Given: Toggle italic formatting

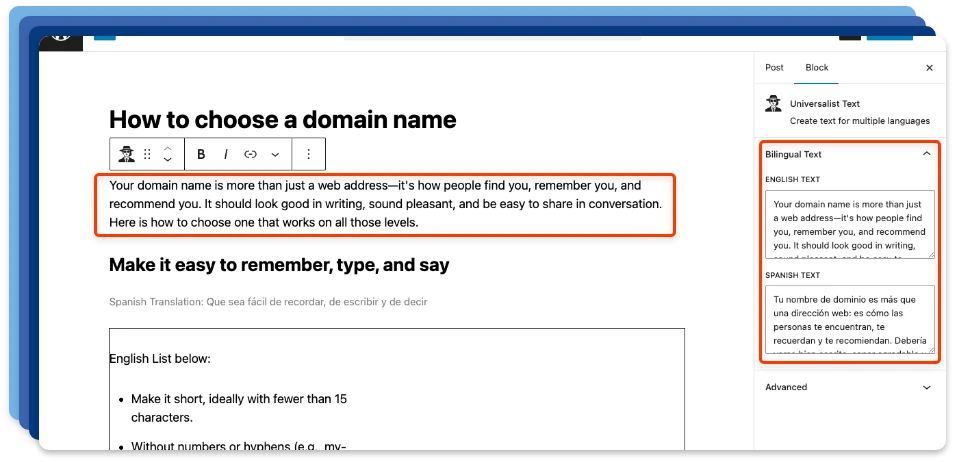Looking at the screenshot, I should click(x=226, y=154).
